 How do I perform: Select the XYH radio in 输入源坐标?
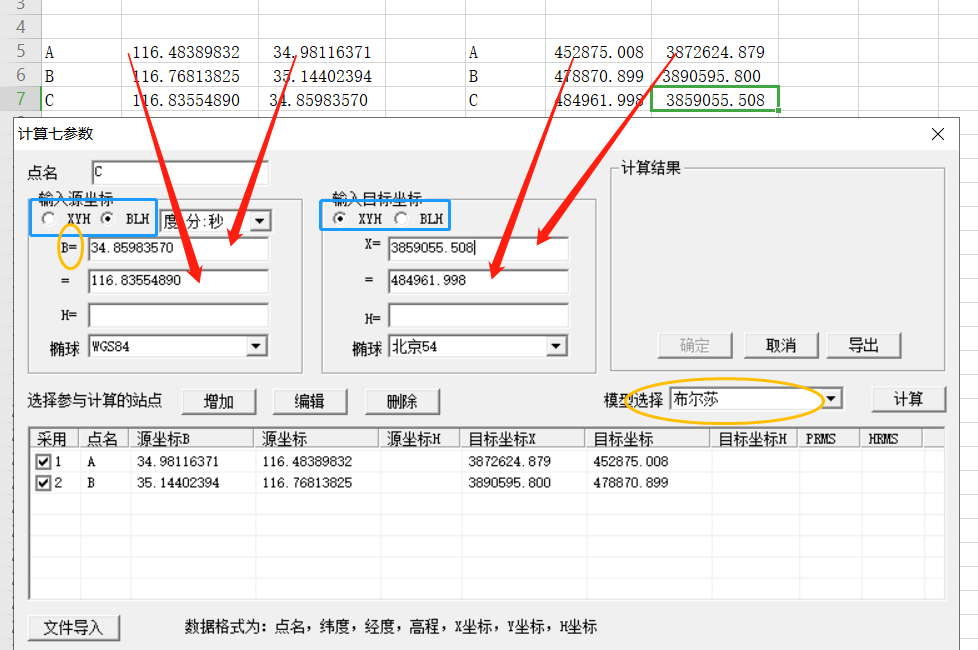[46, 216]
